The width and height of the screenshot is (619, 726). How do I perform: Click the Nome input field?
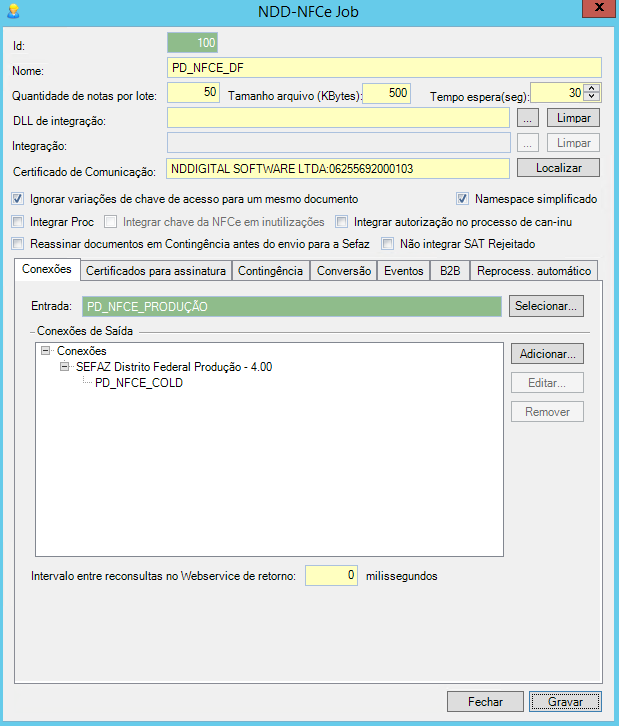tap(384, 68)
